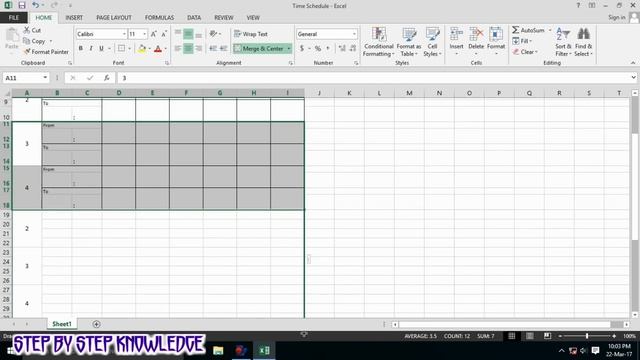The width and height of the screenshot is (640, 360).
Task: Open Cell Styles gallery
Action: [432, 42]
